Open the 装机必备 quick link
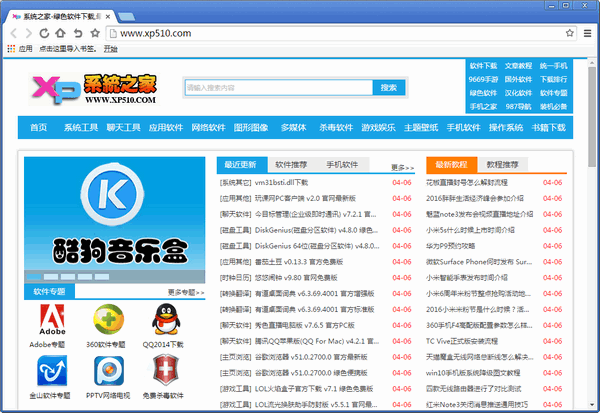The image size is (600, 413). 554,106
